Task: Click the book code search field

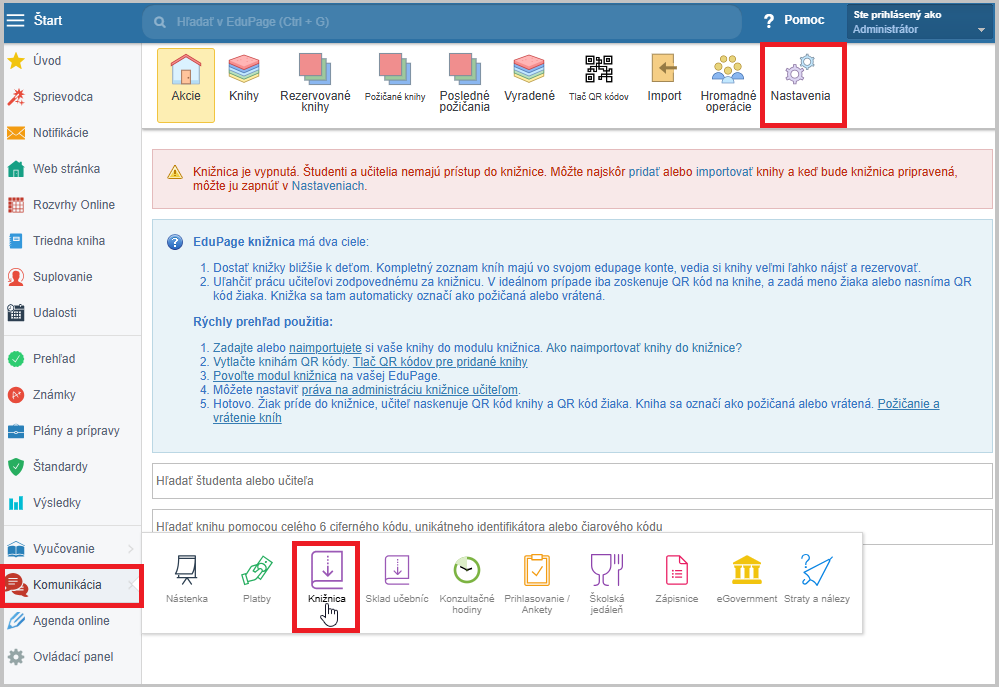Action: coord(572,526)
